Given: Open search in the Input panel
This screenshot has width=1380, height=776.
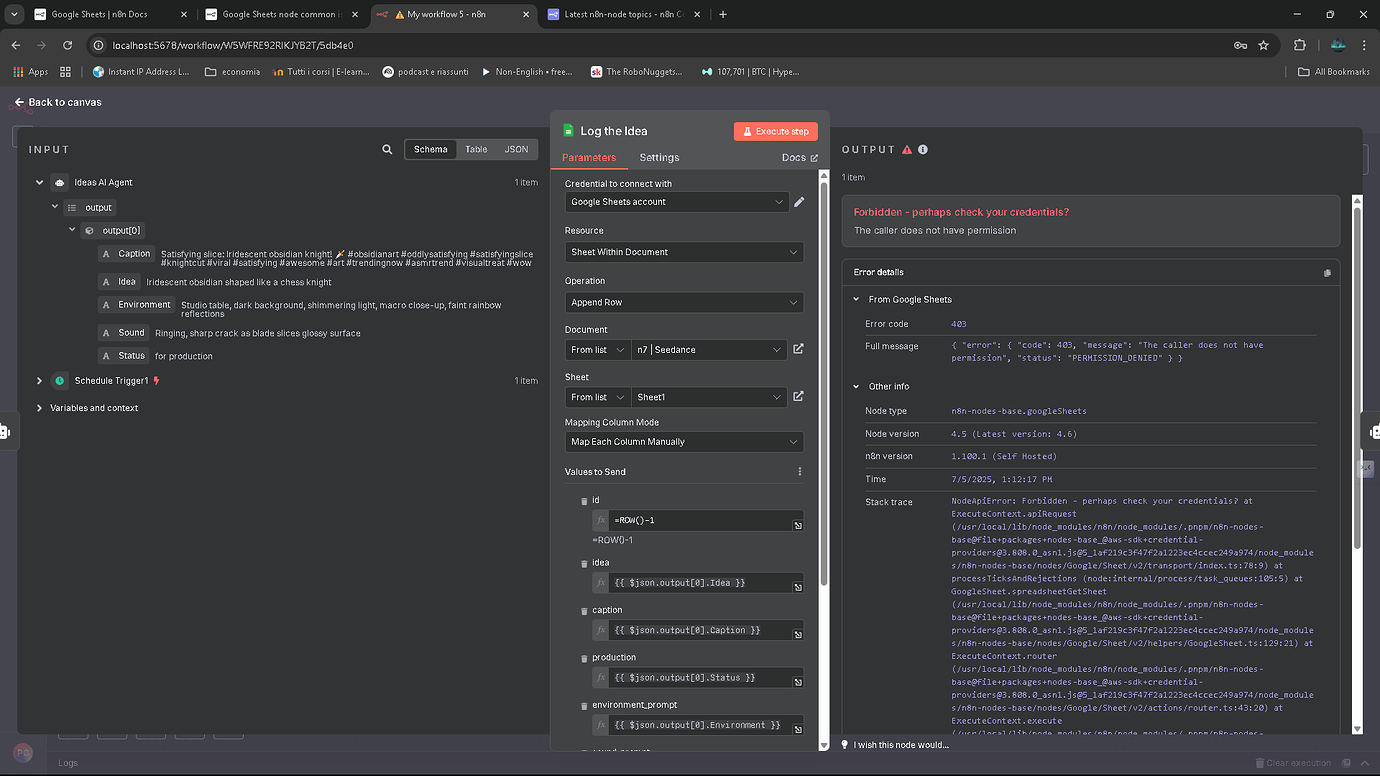Looking at the screenshot, I should click(387, 149).
